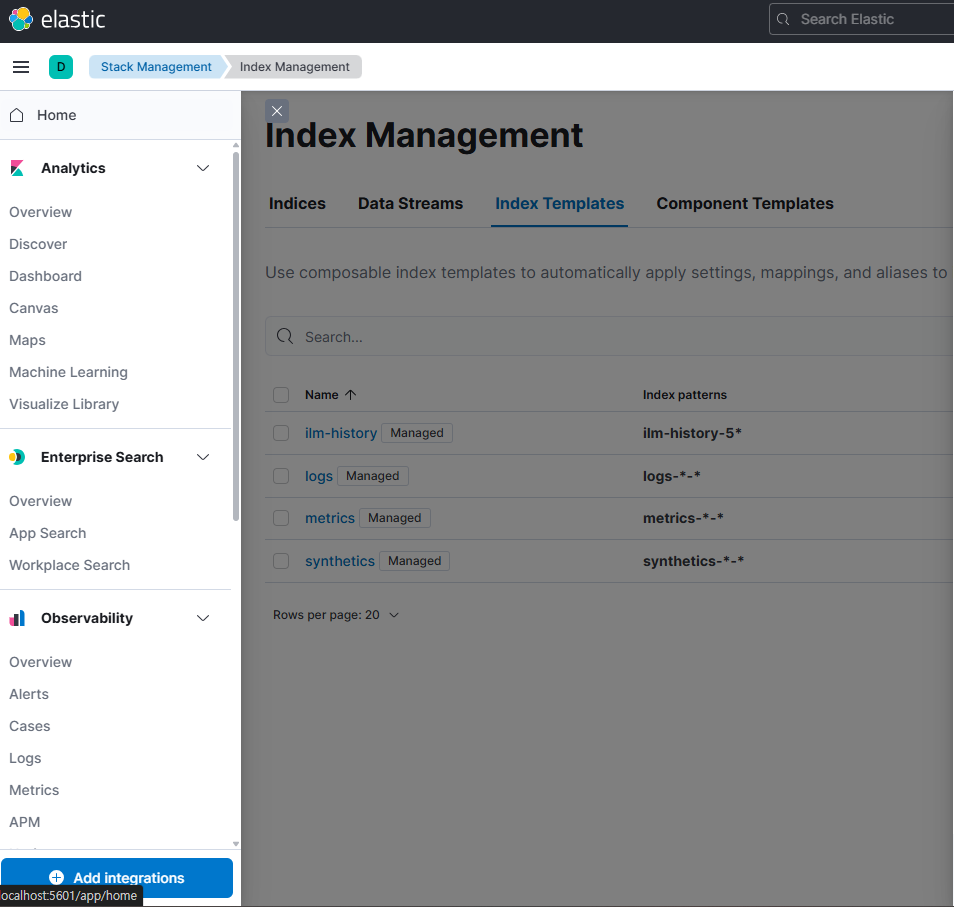Click the magnifier in Search Elastic

tap(784, 19)
